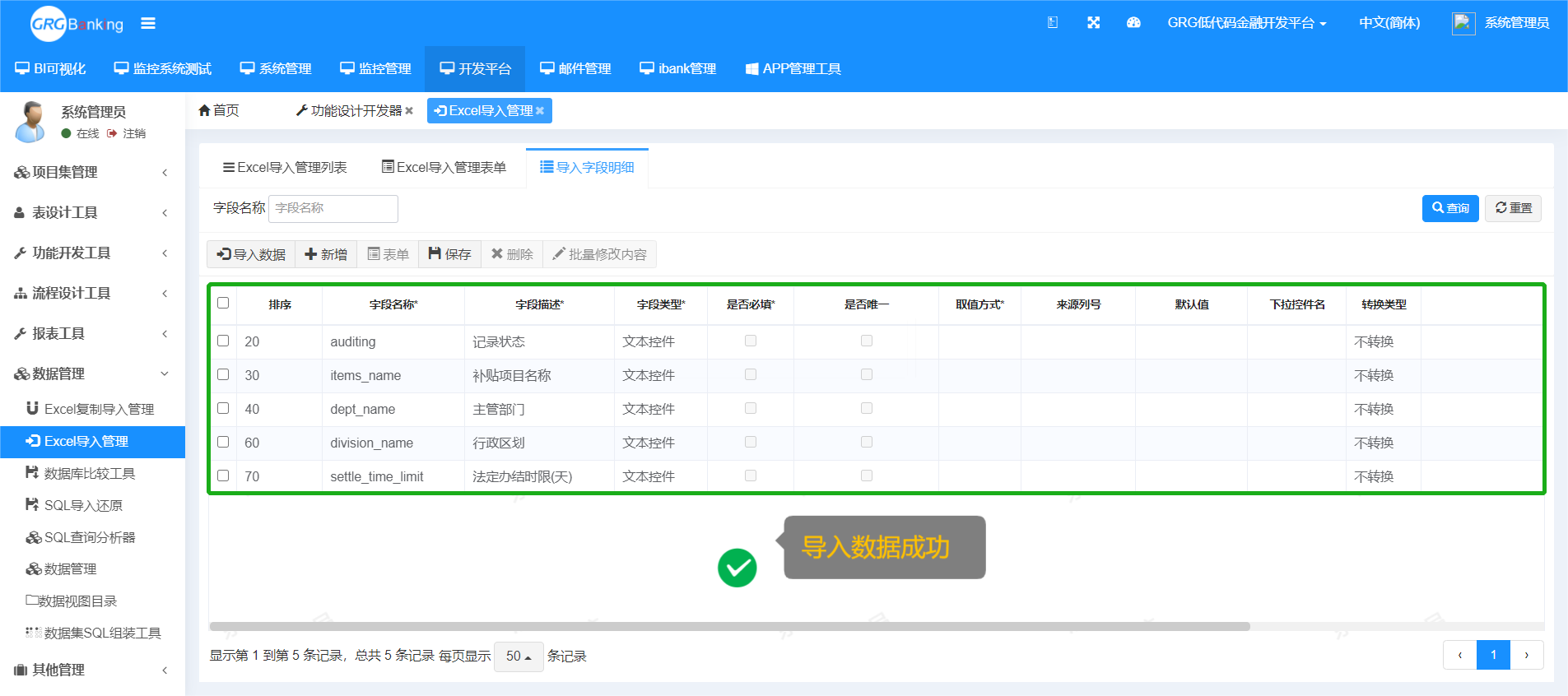
Task: Open Excel导入管理列表 tab
Action: click(285, 167)
